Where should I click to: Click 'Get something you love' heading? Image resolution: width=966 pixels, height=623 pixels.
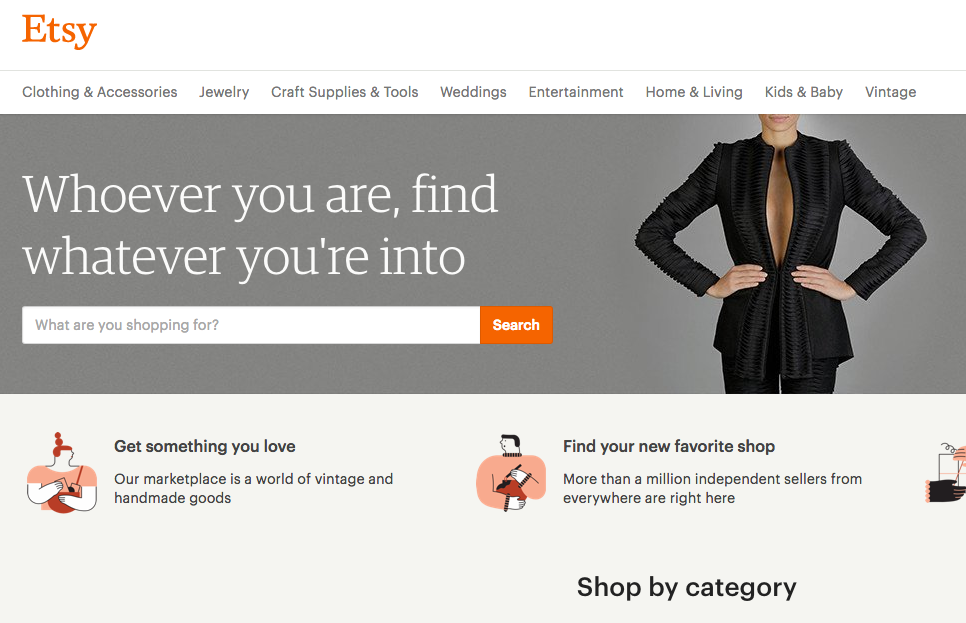tap(205, 446)
